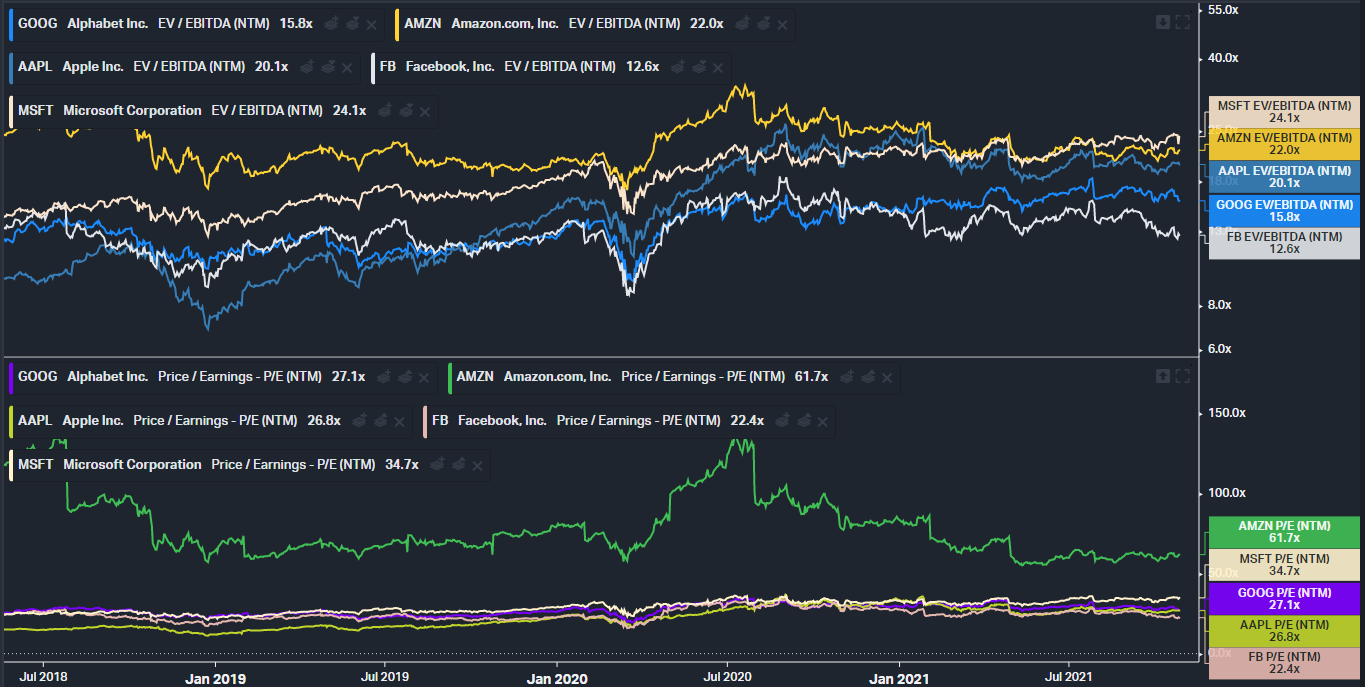Click the '100.0x' tick on the P/E scale
Viewport: 1365px width, 687px height.
click(1227, 493)
